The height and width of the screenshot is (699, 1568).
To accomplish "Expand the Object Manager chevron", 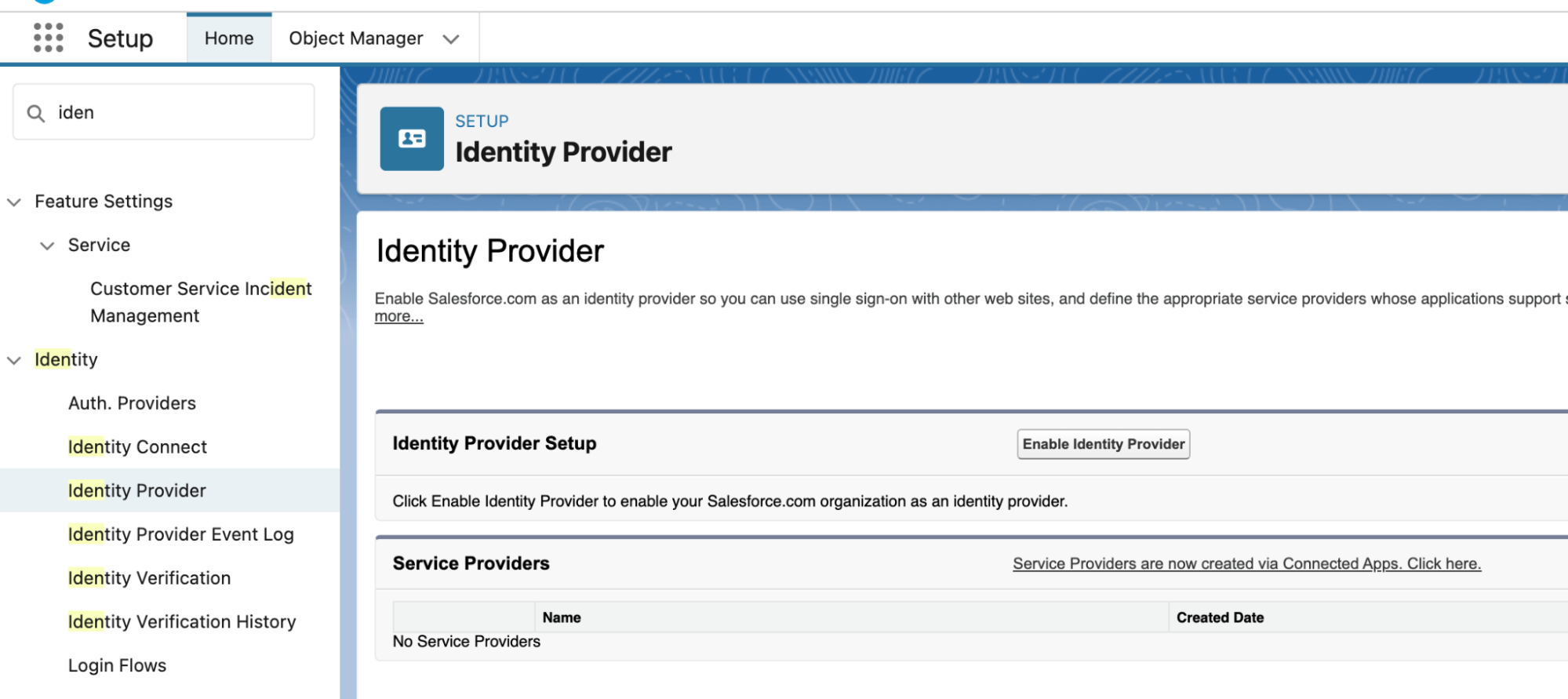I will [x=451, y=38].
